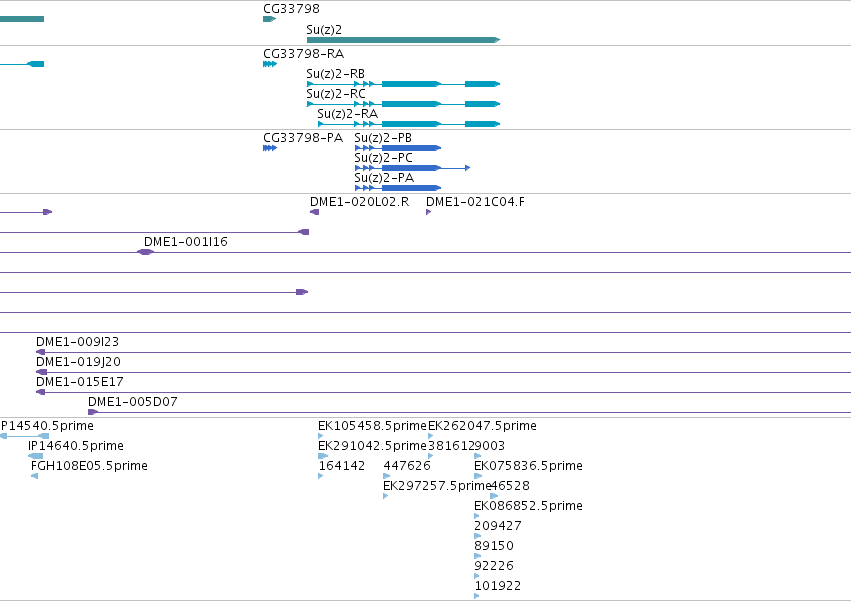Select the Su(z)2 gene name label
The height and width of the screenshot is (601, 851).
(x=324, y=30)
